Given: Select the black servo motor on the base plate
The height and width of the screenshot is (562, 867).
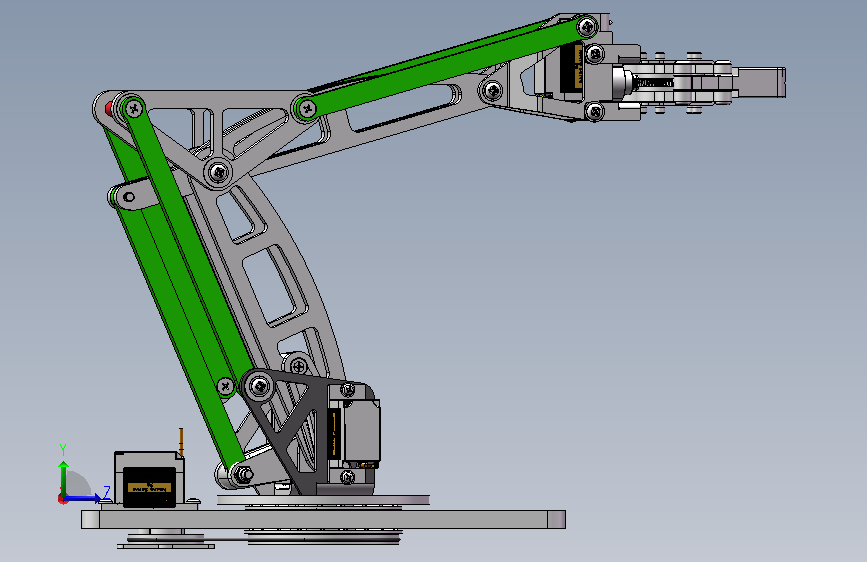Looking at the screenshot, I should pyautogui.click(x=149, y=479).
